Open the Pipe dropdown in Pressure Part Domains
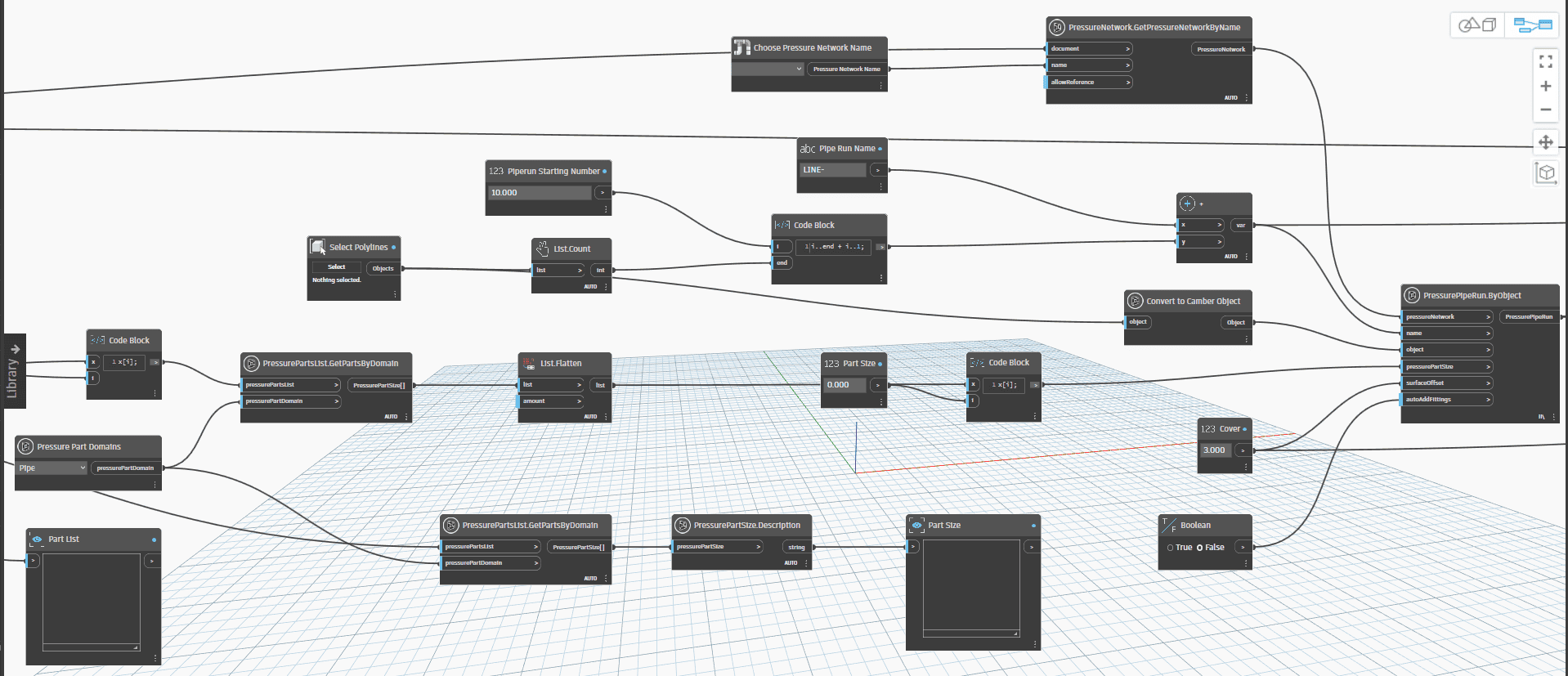1568x676 pixels. coord(51,468)
